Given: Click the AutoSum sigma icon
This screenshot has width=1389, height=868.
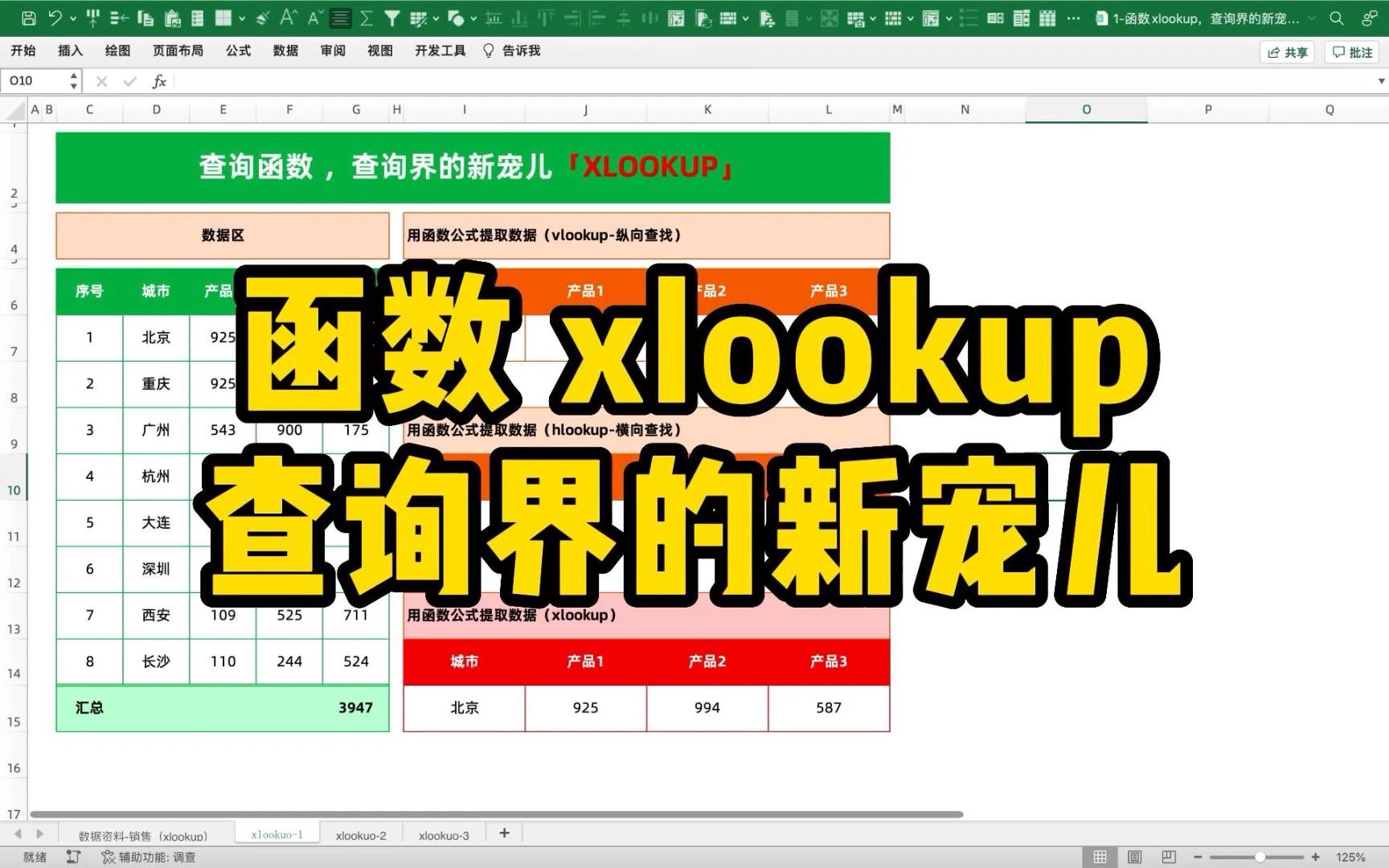Looking at the screenshot, I should point(366,18).
